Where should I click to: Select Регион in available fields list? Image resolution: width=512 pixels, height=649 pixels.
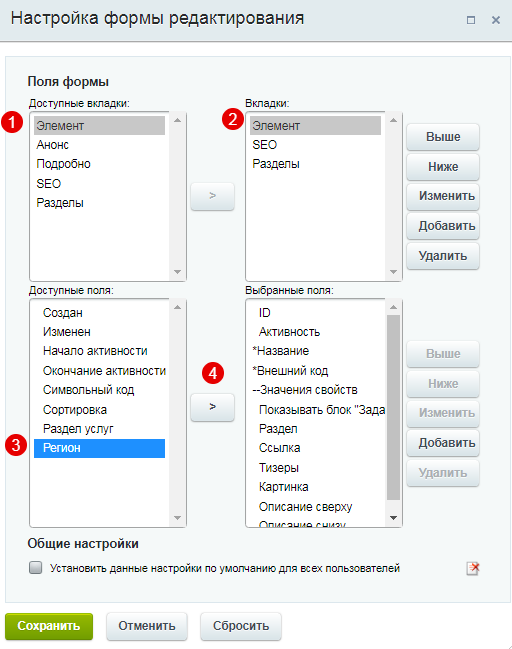[x=99, y=448]
